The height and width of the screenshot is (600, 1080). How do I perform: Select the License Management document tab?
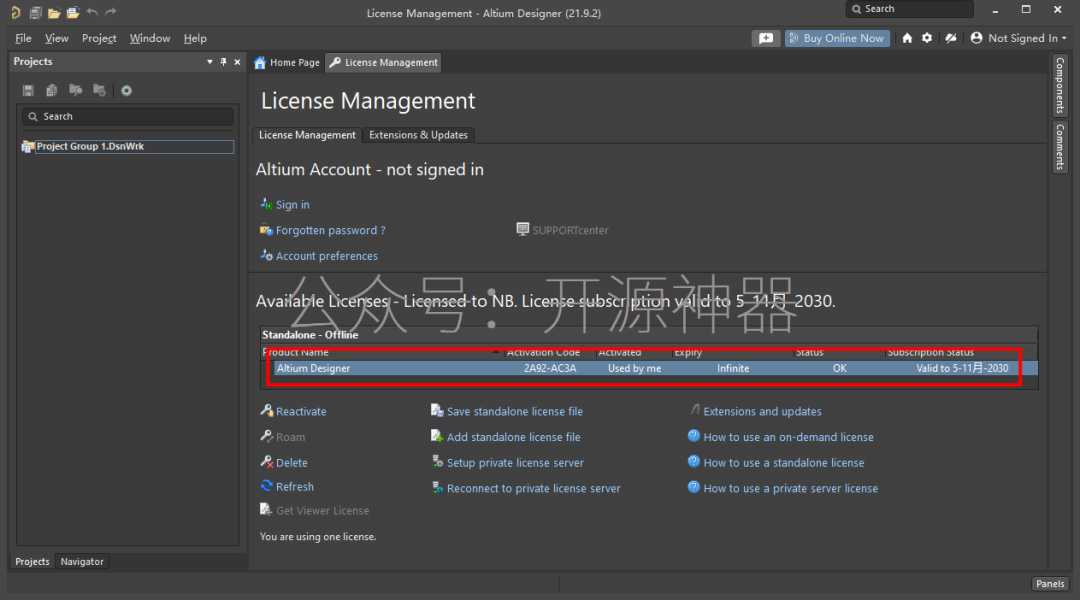384,63
